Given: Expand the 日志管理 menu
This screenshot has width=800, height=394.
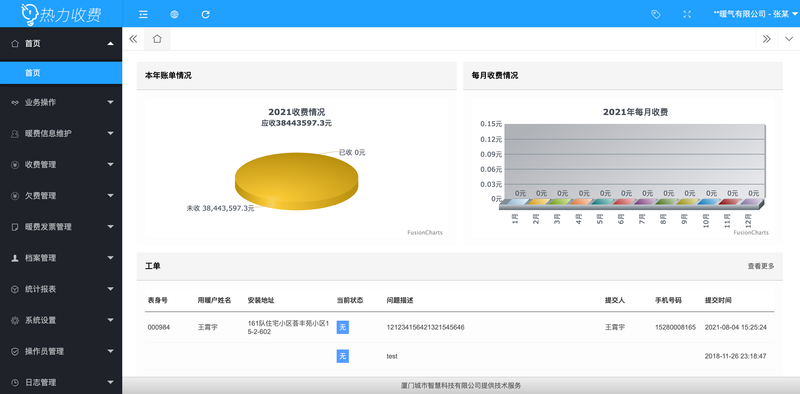Looking at the screenshot, I should point(61,383).
